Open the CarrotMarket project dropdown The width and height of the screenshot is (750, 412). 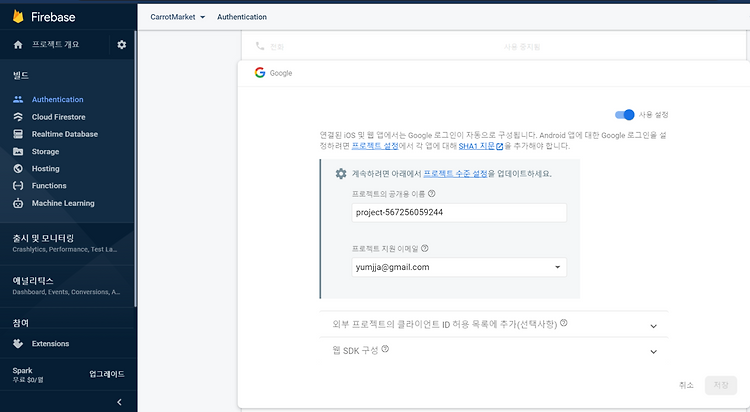pyautogui.click(x=177, y=17)
